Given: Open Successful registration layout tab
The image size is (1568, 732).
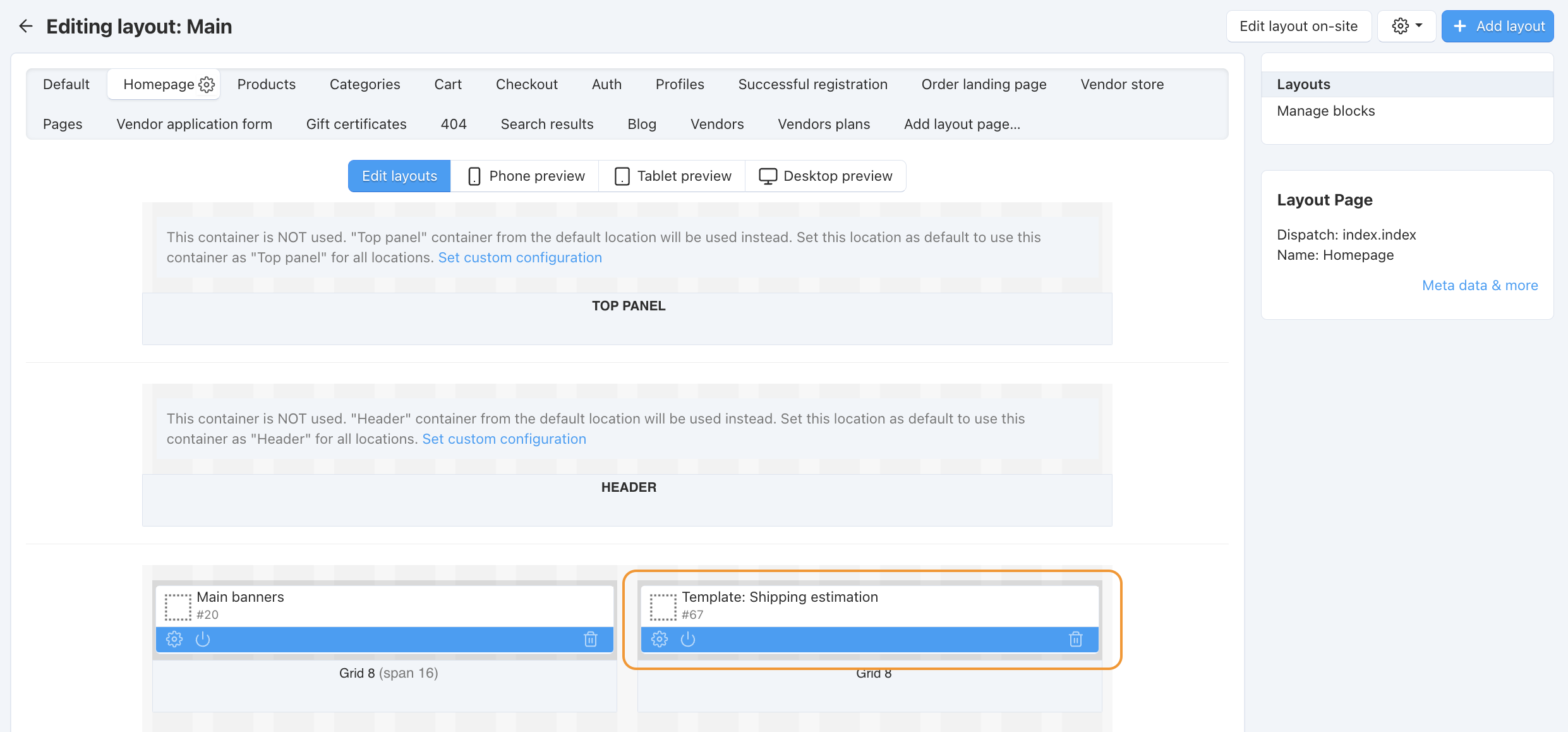Looking at the screenshot, I should click(812, 85).
